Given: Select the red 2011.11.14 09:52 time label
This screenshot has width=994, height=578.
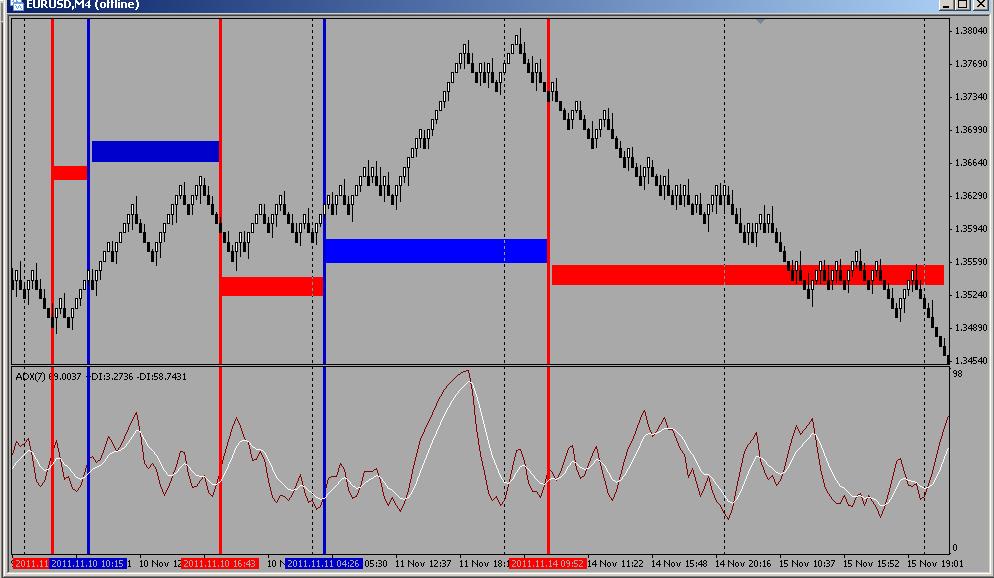Looking at the screenshot, I should click(x=547, y=563).
